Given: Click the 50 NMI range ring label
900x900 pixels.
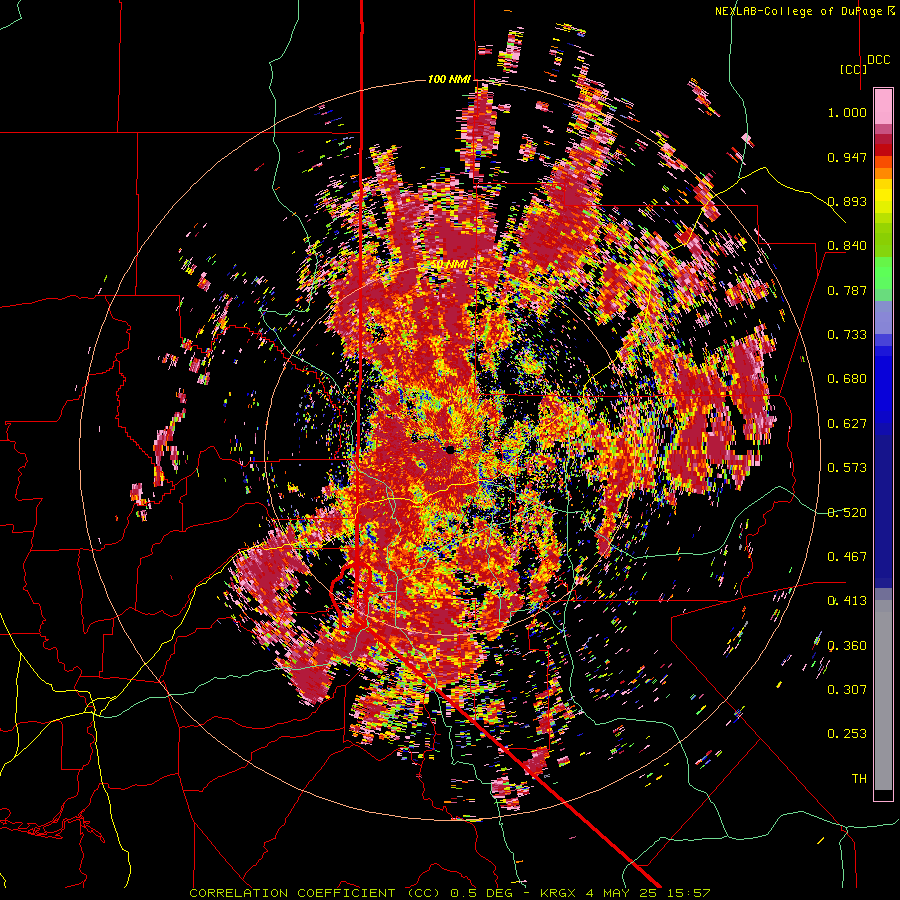Looking at the screenshot, I should pyautogui.click(x=449, y=265).
